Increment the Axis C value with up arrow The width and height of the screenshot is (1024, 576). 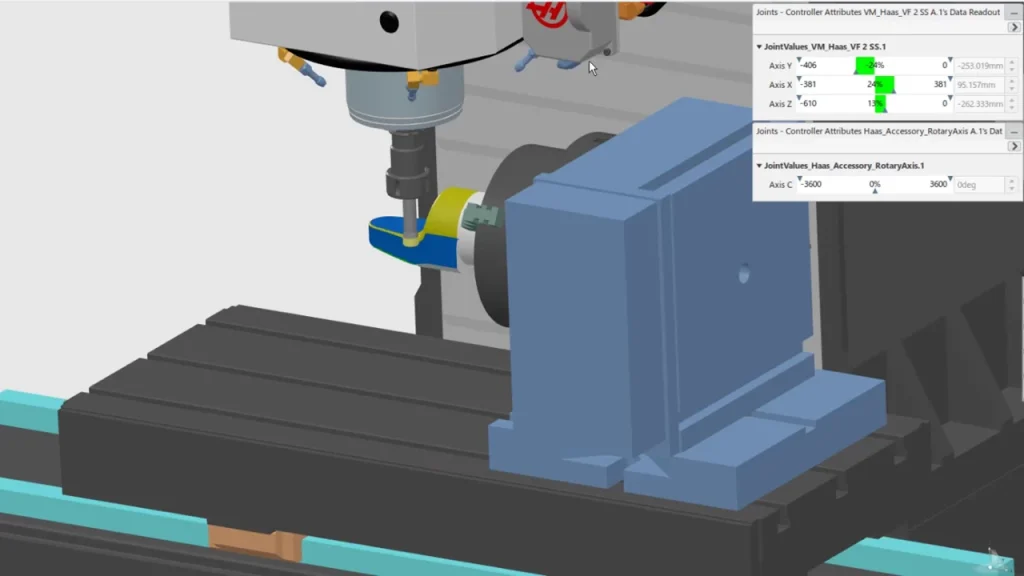coord(1009,181)
